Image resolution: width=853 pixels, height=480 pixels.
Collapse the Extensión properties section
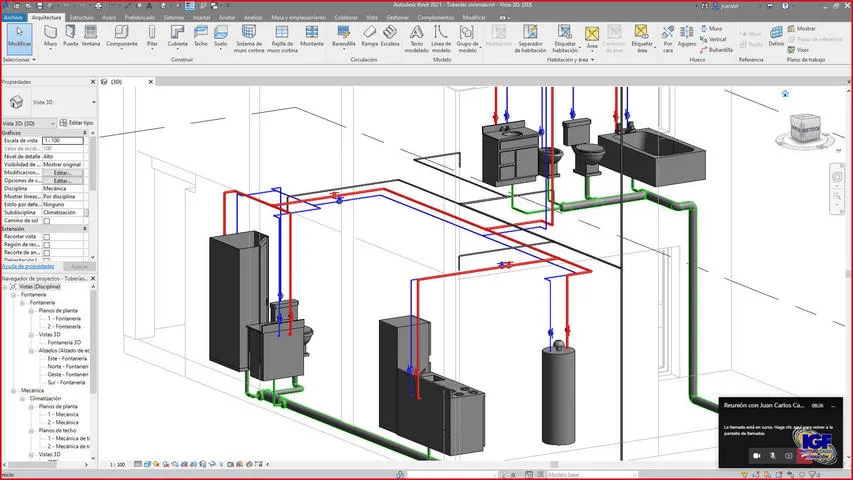pos(85,229)
